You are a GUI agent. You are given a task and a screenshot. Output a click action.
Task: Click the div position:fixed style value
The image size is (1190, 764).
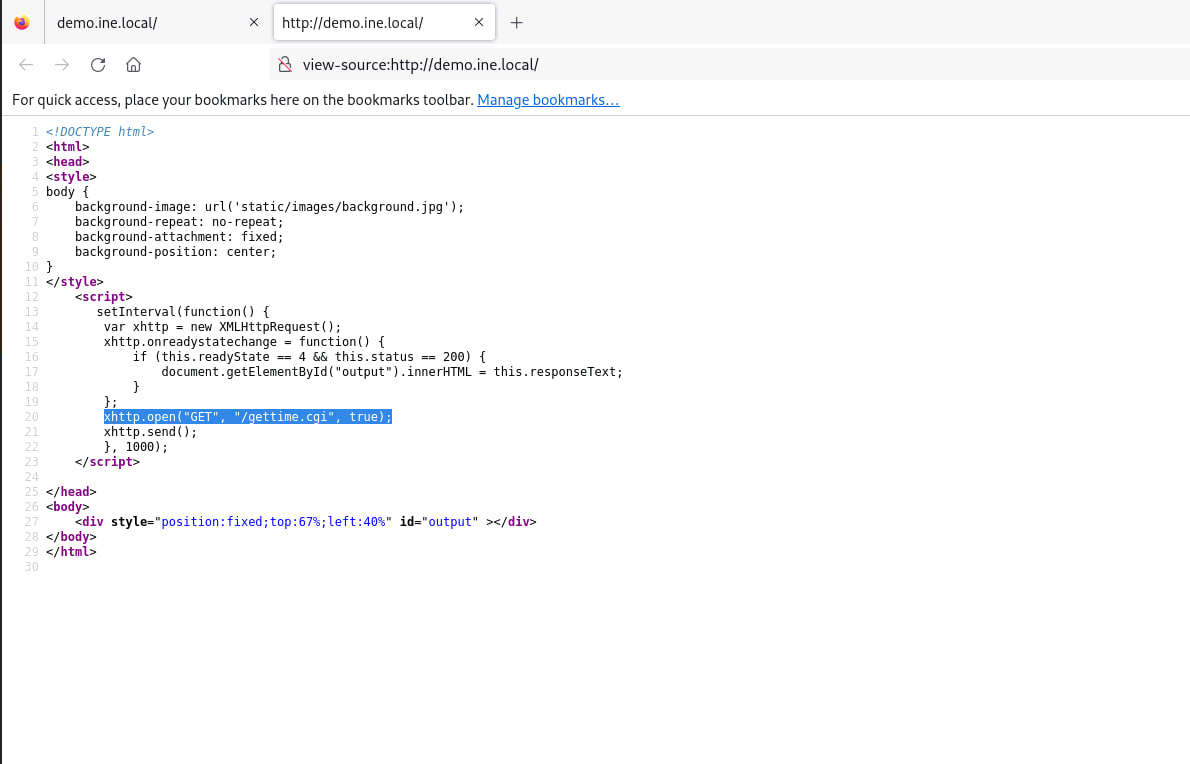[x=273, y=522]
